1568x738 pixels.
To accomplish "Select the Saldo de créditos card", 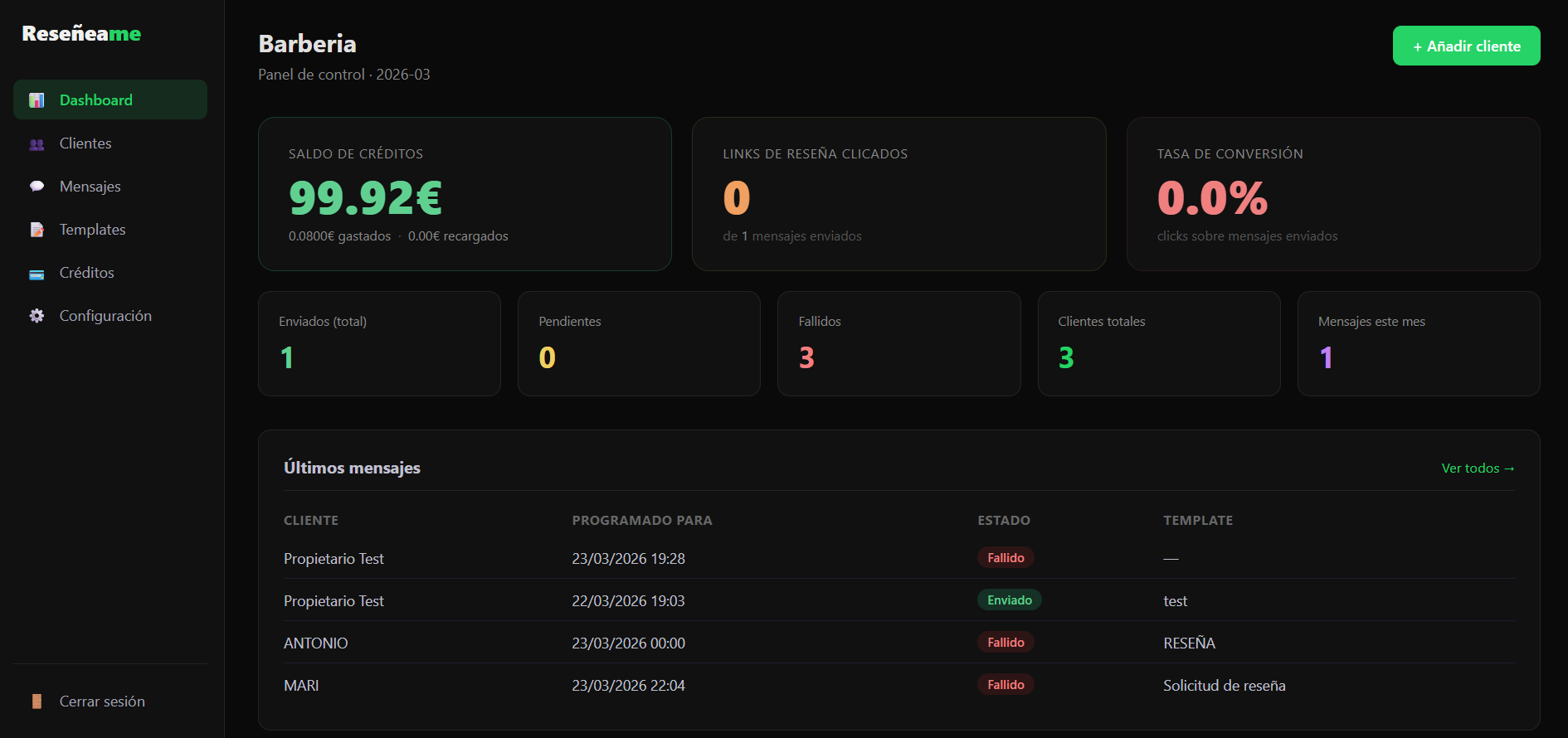I will pos(465,194).
